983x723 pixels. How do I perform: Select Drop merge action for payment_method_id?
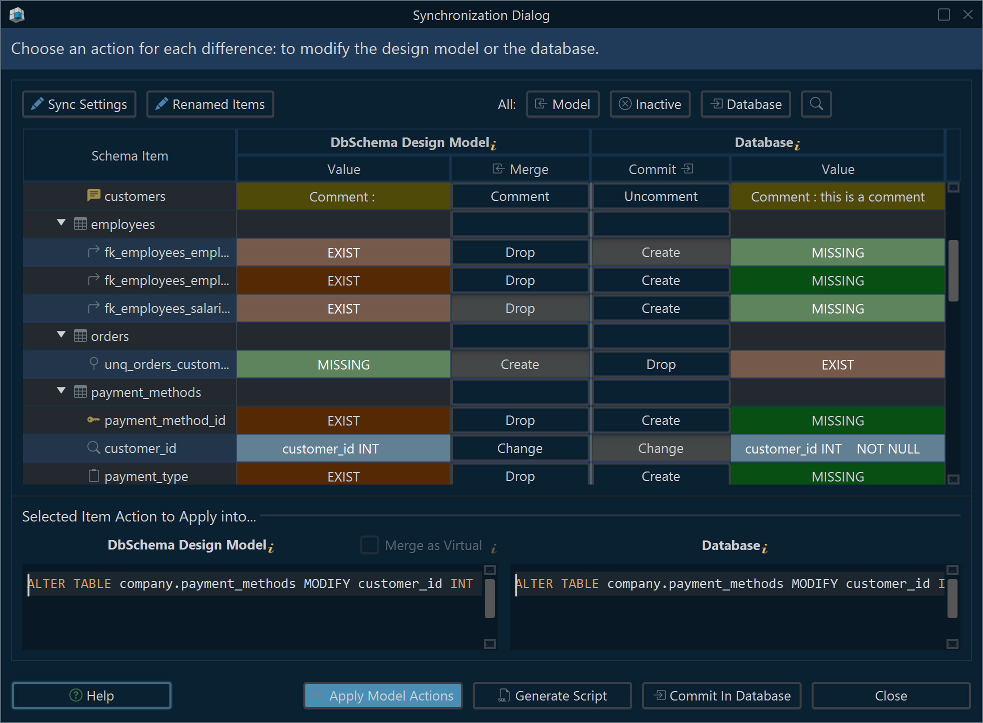click(x=520, y=420)
